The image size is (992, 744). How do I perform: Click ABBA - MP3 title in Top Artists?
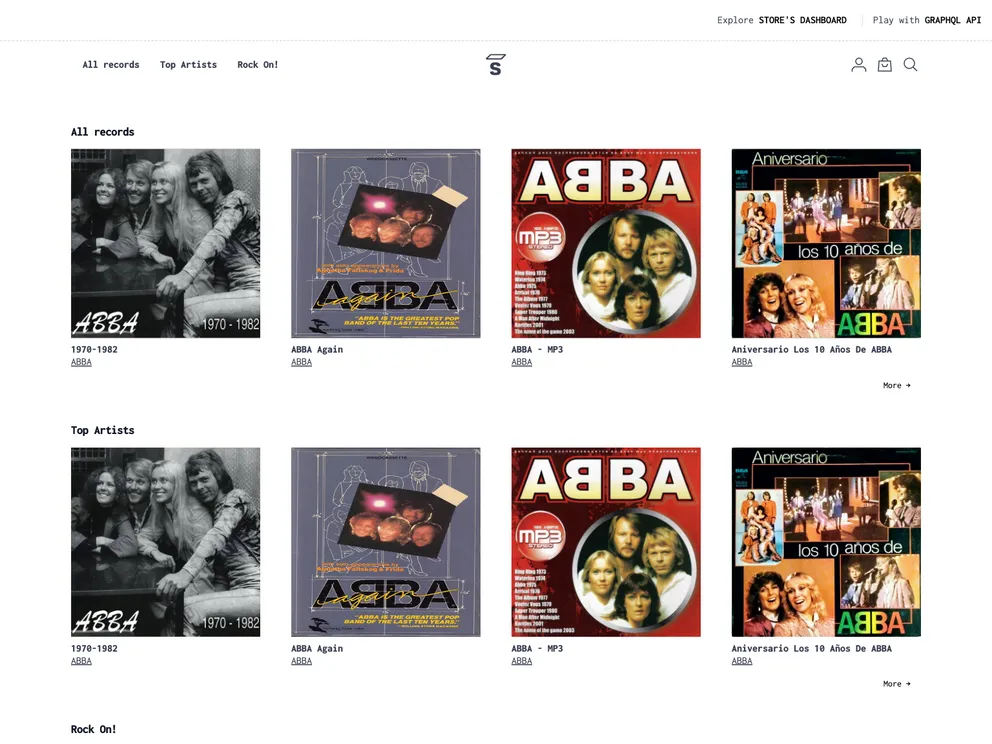pyautogui.click(x=537, y=648)
